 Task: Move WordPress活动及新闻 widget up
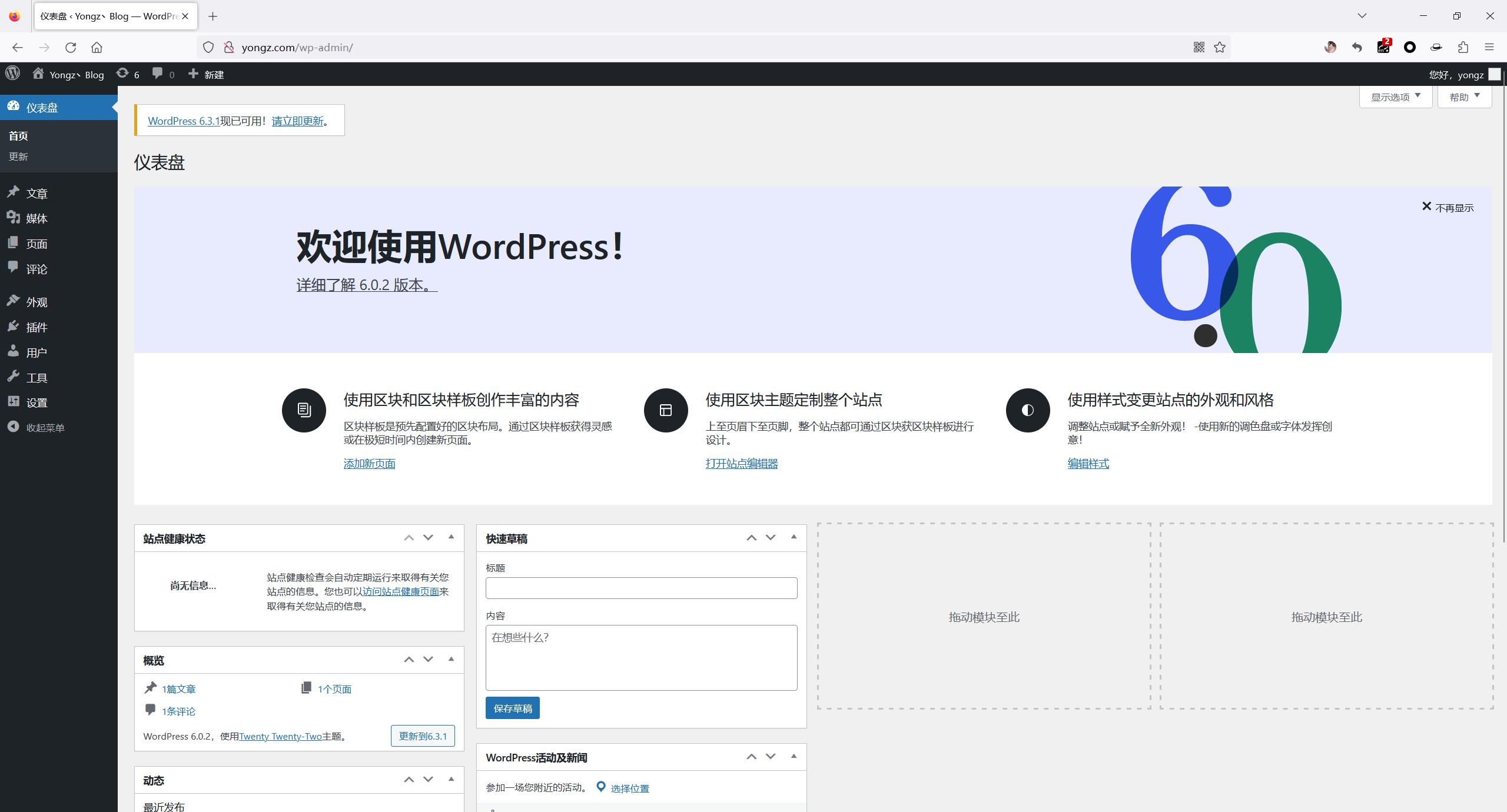[x=752, y=757]
